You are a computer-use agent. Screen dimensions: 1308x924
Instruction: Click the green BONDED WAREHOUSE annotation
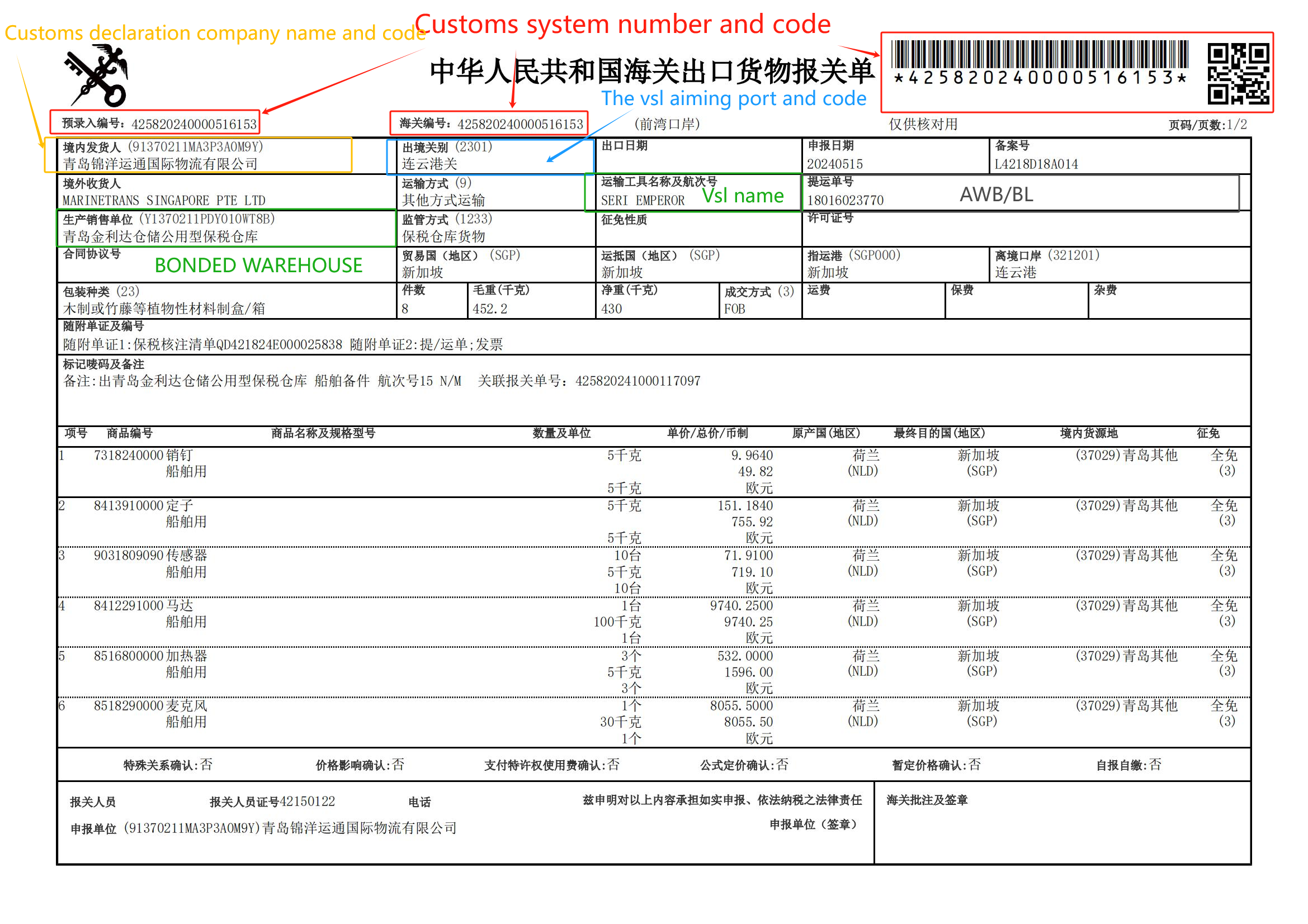258,266
